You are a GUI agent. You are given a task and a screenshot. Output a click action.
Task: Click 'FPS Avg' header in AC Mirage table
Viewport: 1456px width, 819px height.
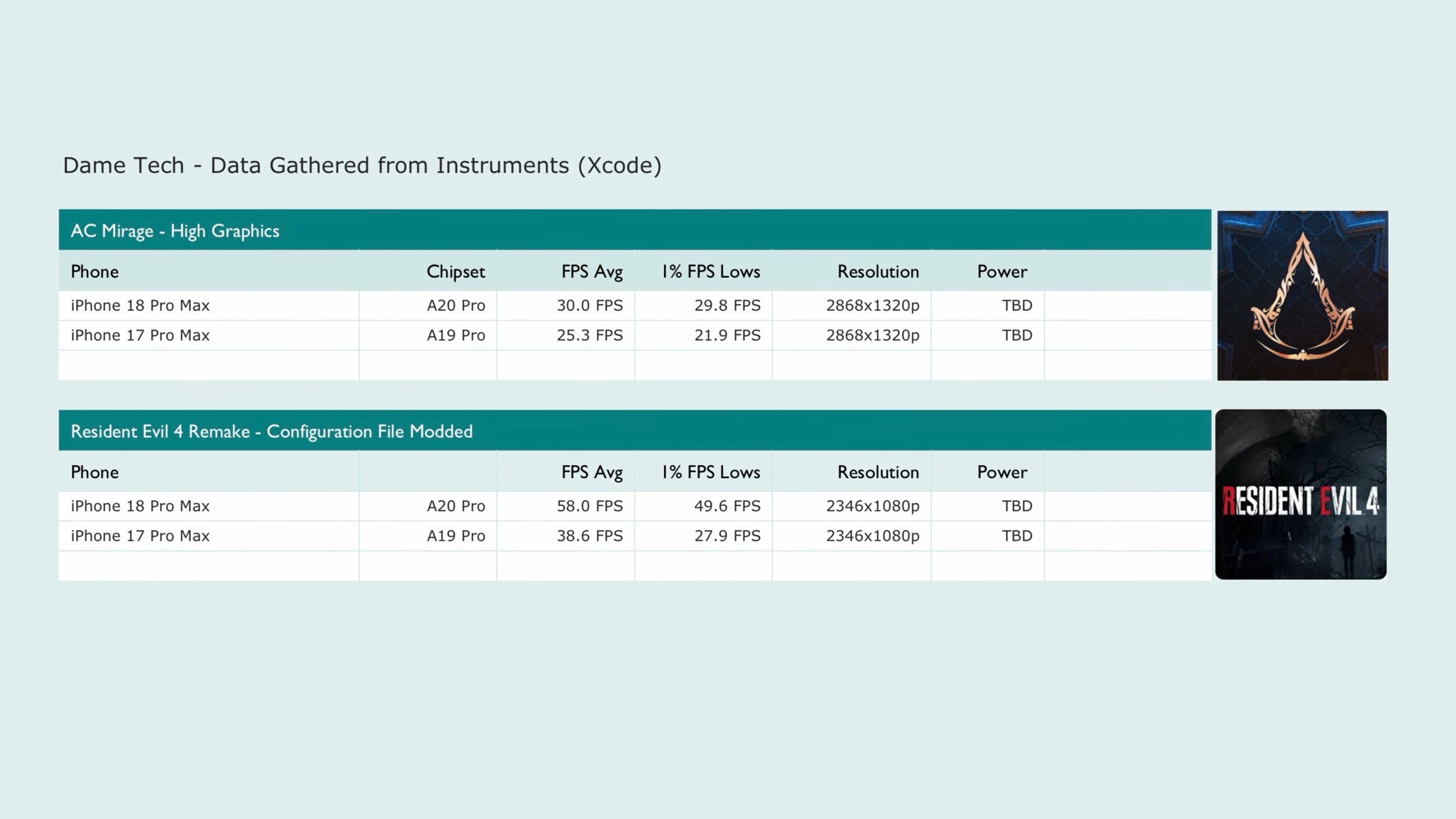pos(591,272)
